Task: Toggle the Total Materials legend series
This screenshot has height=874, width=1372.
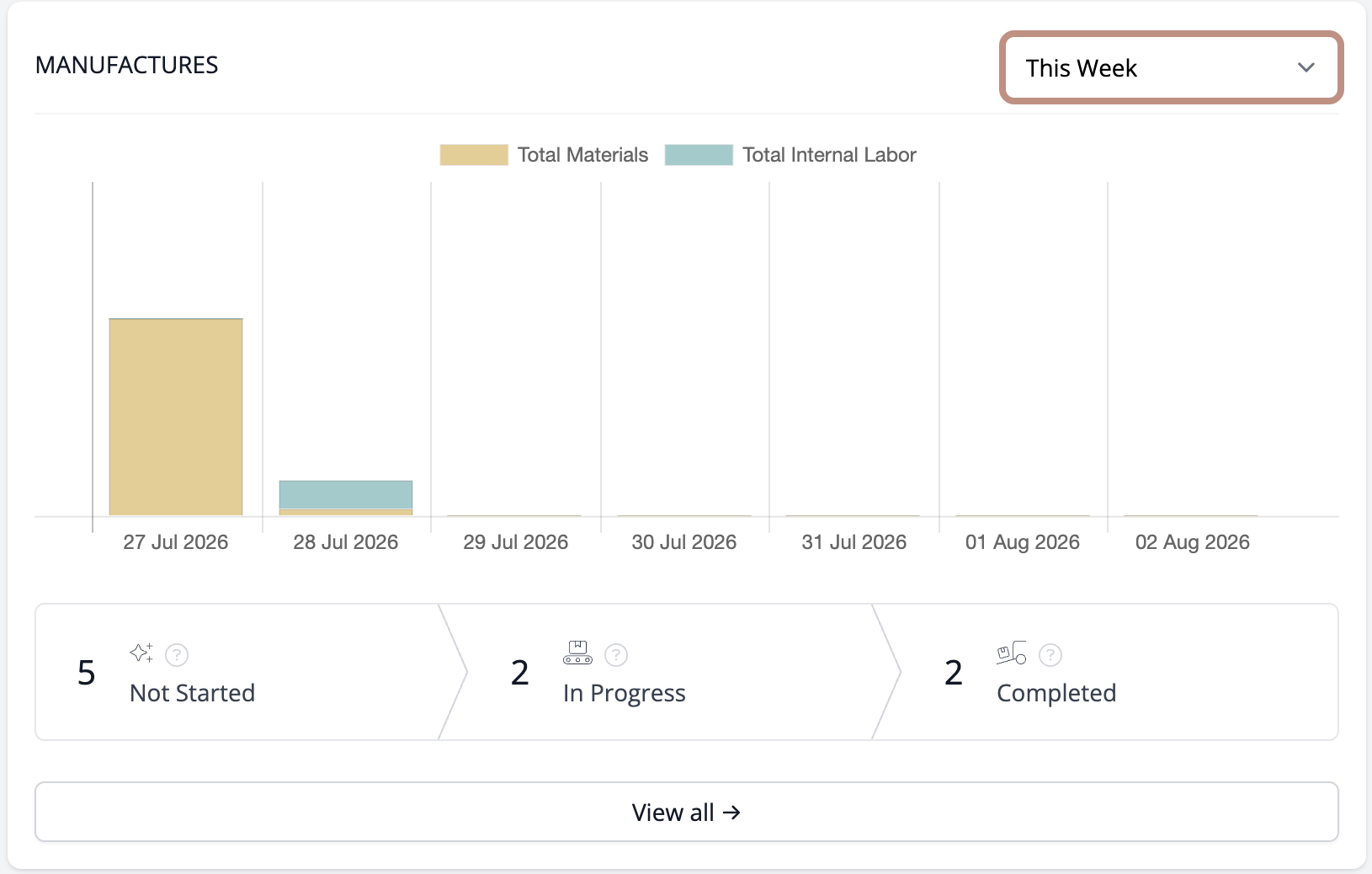Action: tap(544, 155)
